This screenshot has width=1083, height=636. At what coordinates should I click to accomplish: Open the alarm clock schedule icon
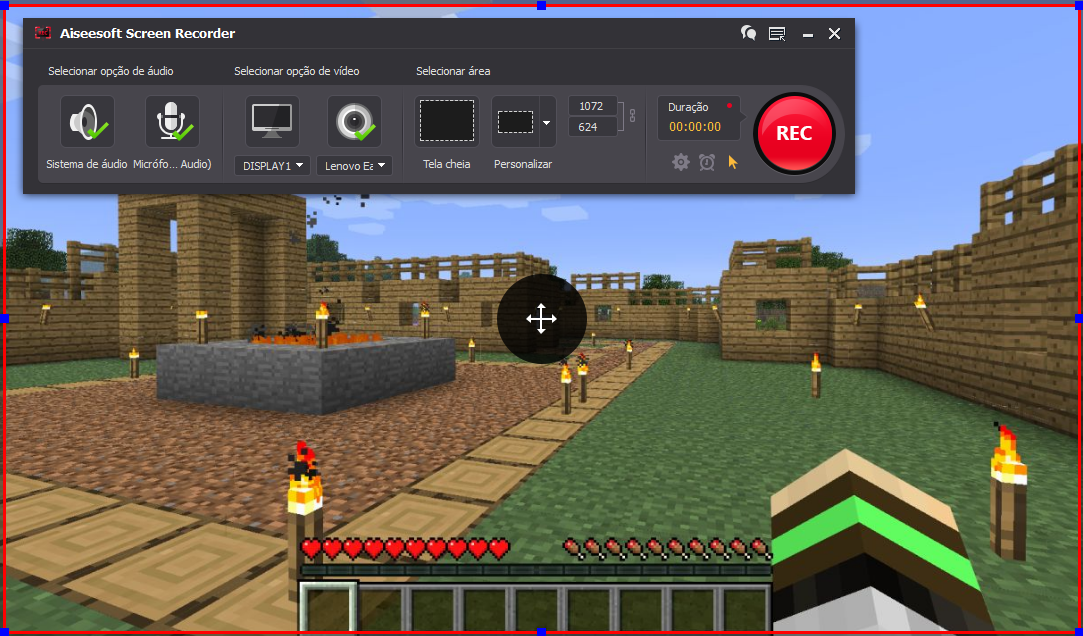[x=707, y=162]
